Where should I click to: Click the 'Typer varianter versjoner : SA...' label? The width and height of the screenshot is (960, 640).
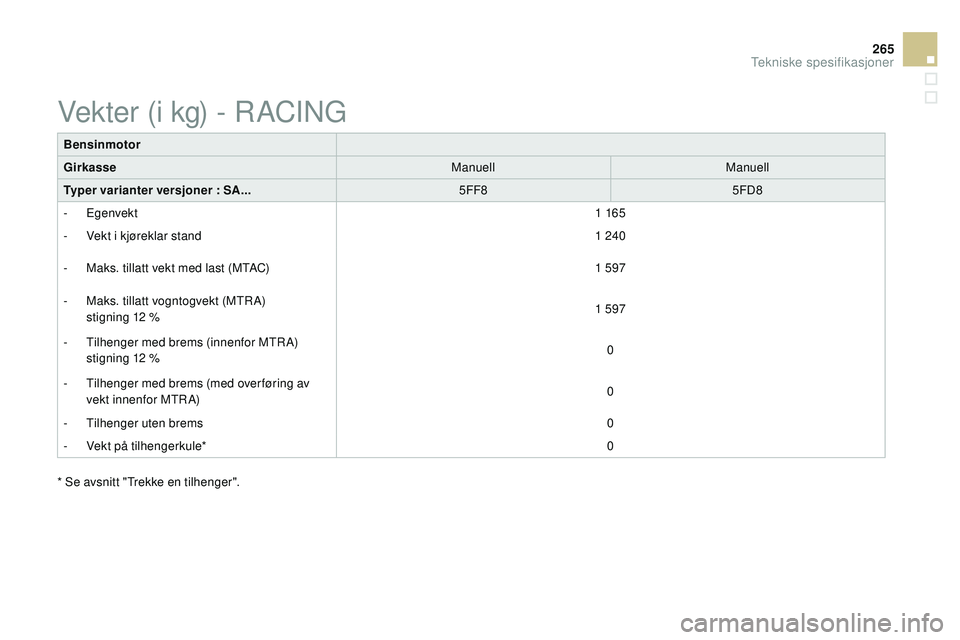[x=157, y=190]
